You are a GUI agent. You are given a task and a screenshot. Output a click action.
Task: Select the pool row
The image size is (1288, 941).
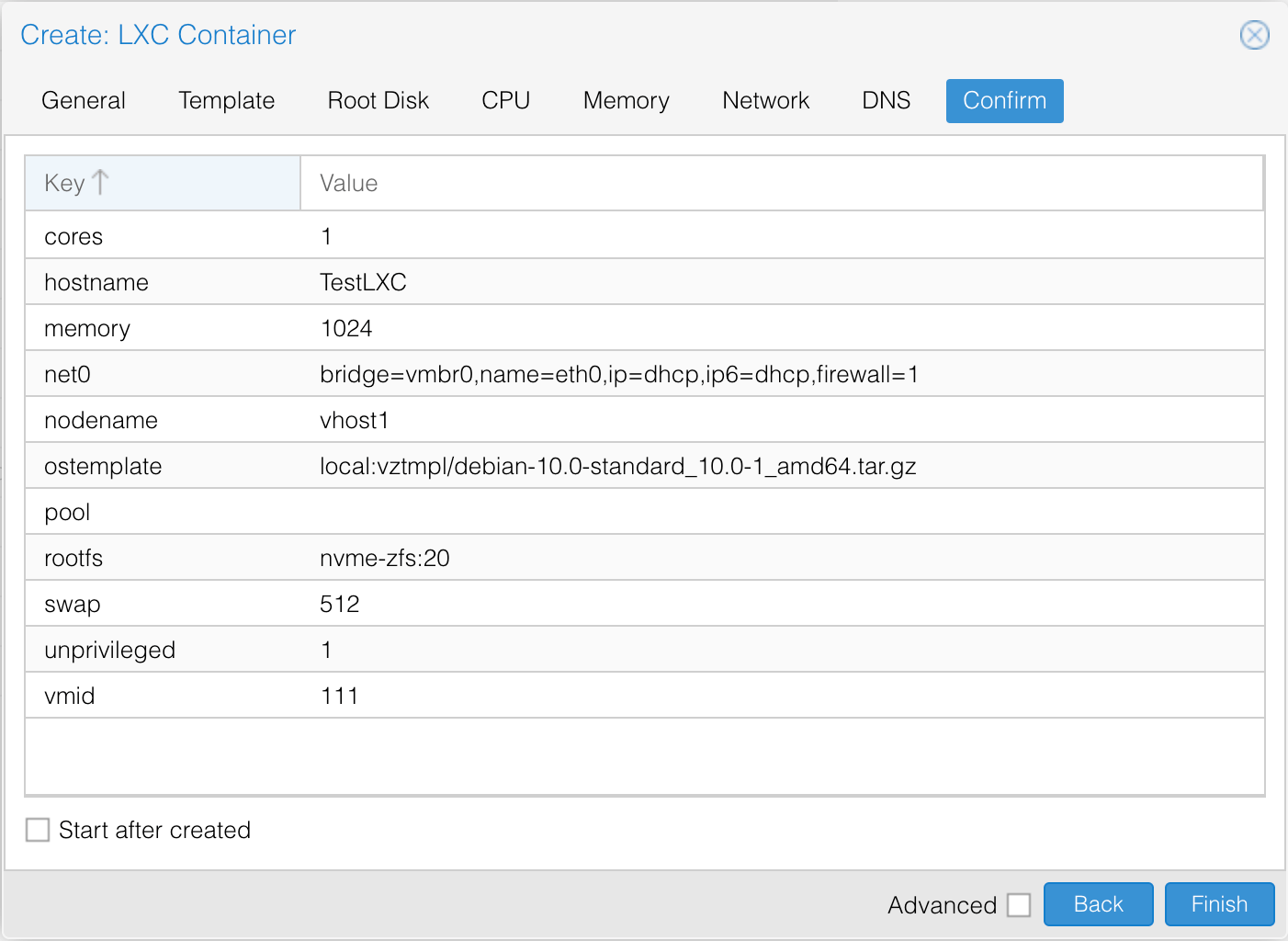point(645,512)
